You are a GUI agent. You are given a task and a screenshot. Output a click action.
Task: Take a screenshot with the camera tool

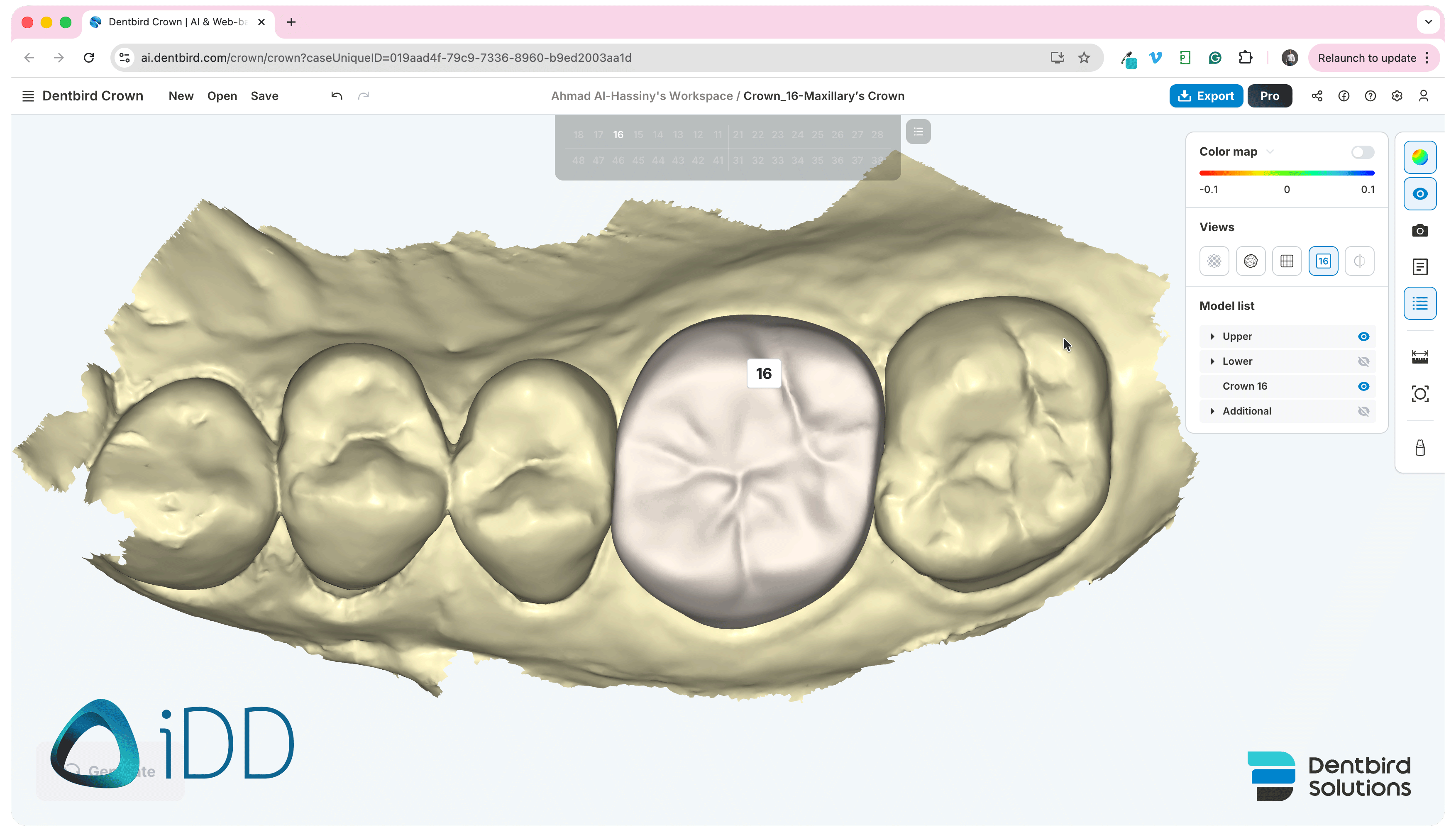click(x=1420, y=230)
